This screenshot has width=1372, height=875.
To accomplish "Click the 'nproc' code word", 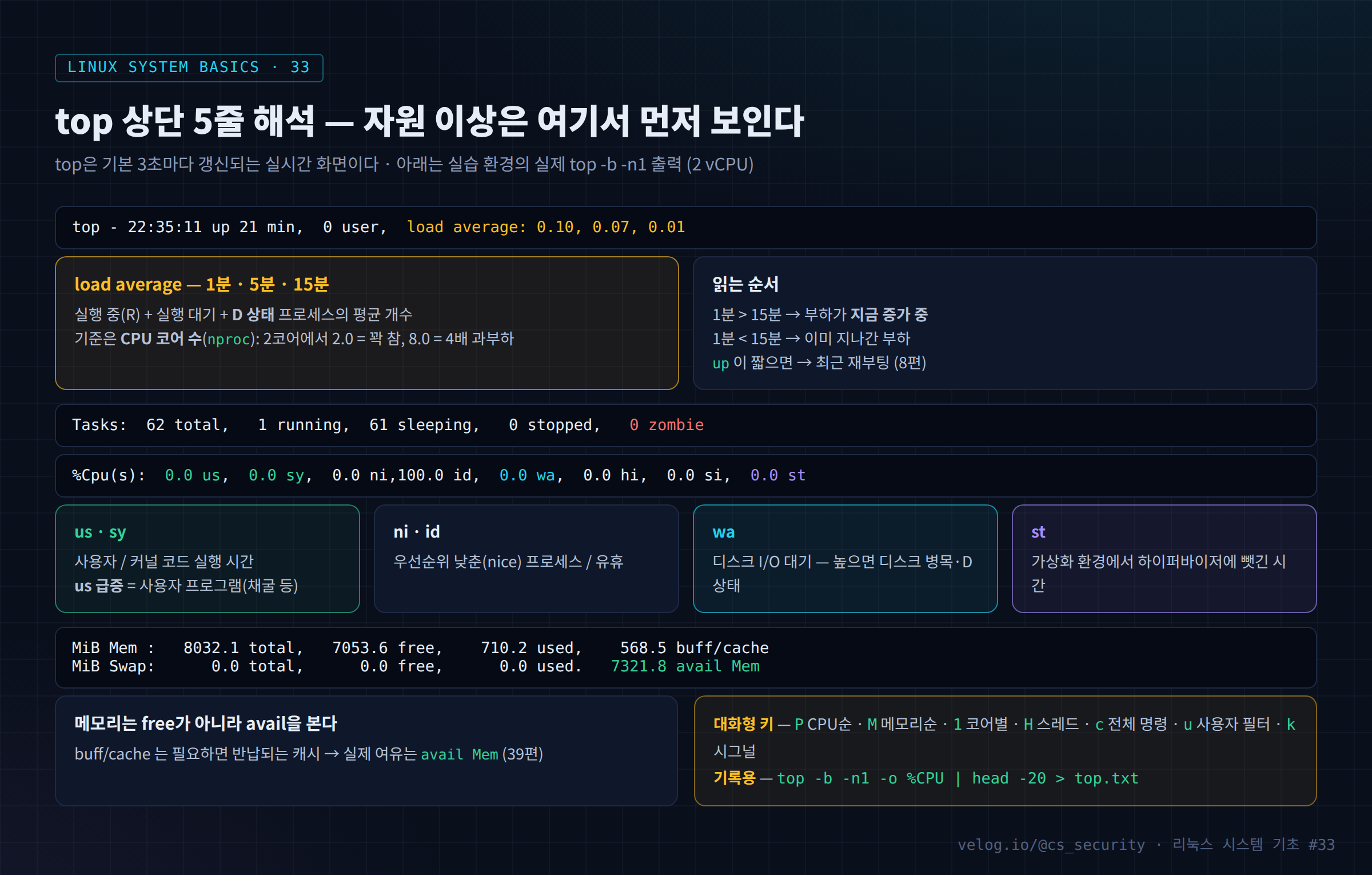I will tap(229, 339).
